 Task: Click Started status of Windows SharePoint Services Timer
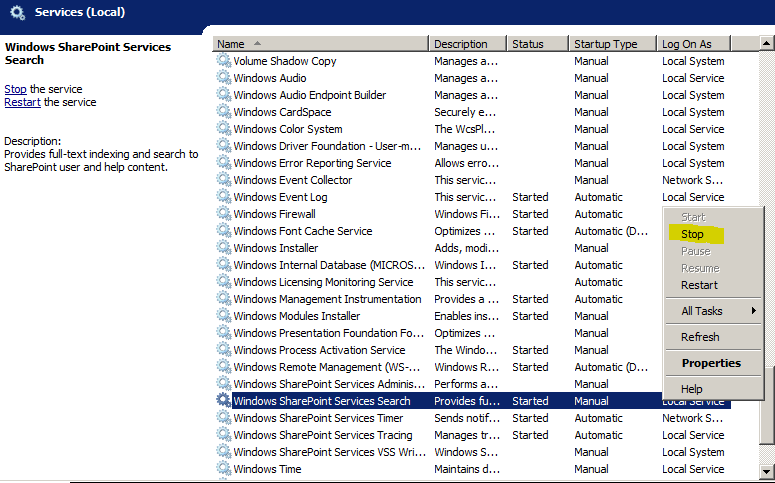point(530,418)
